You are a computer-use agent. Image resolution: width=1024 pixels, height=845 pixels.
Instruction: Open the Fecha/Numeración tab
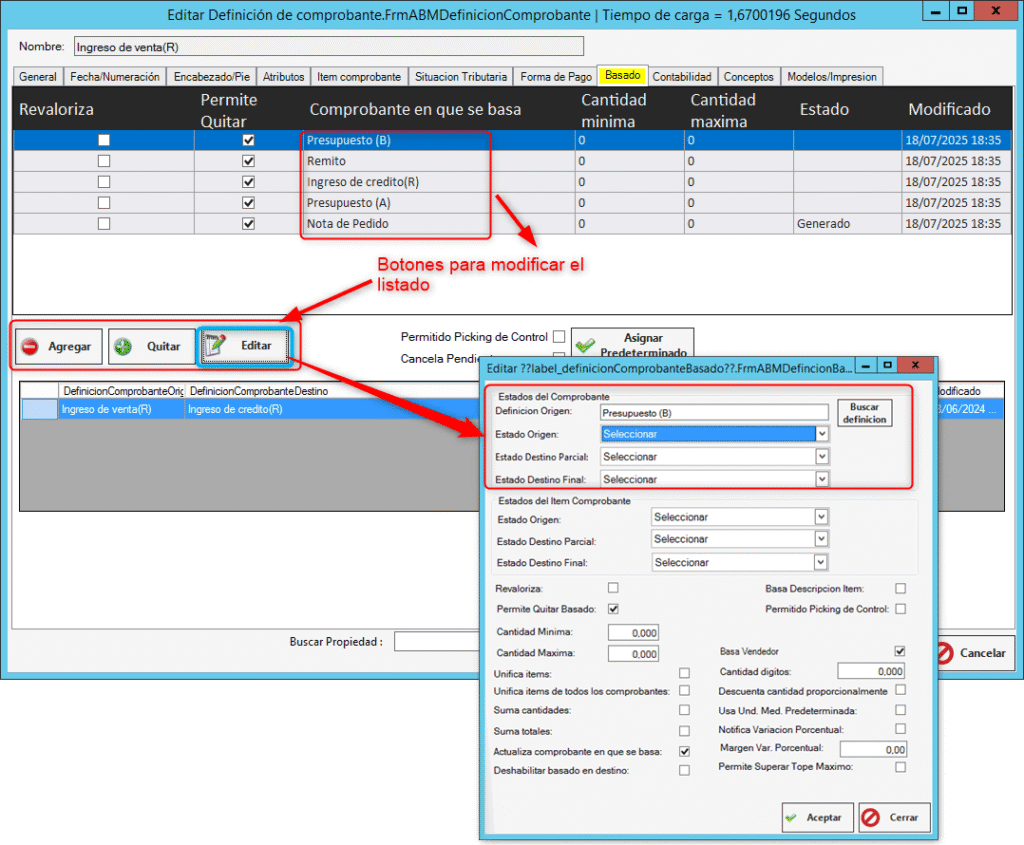(114, 77)
